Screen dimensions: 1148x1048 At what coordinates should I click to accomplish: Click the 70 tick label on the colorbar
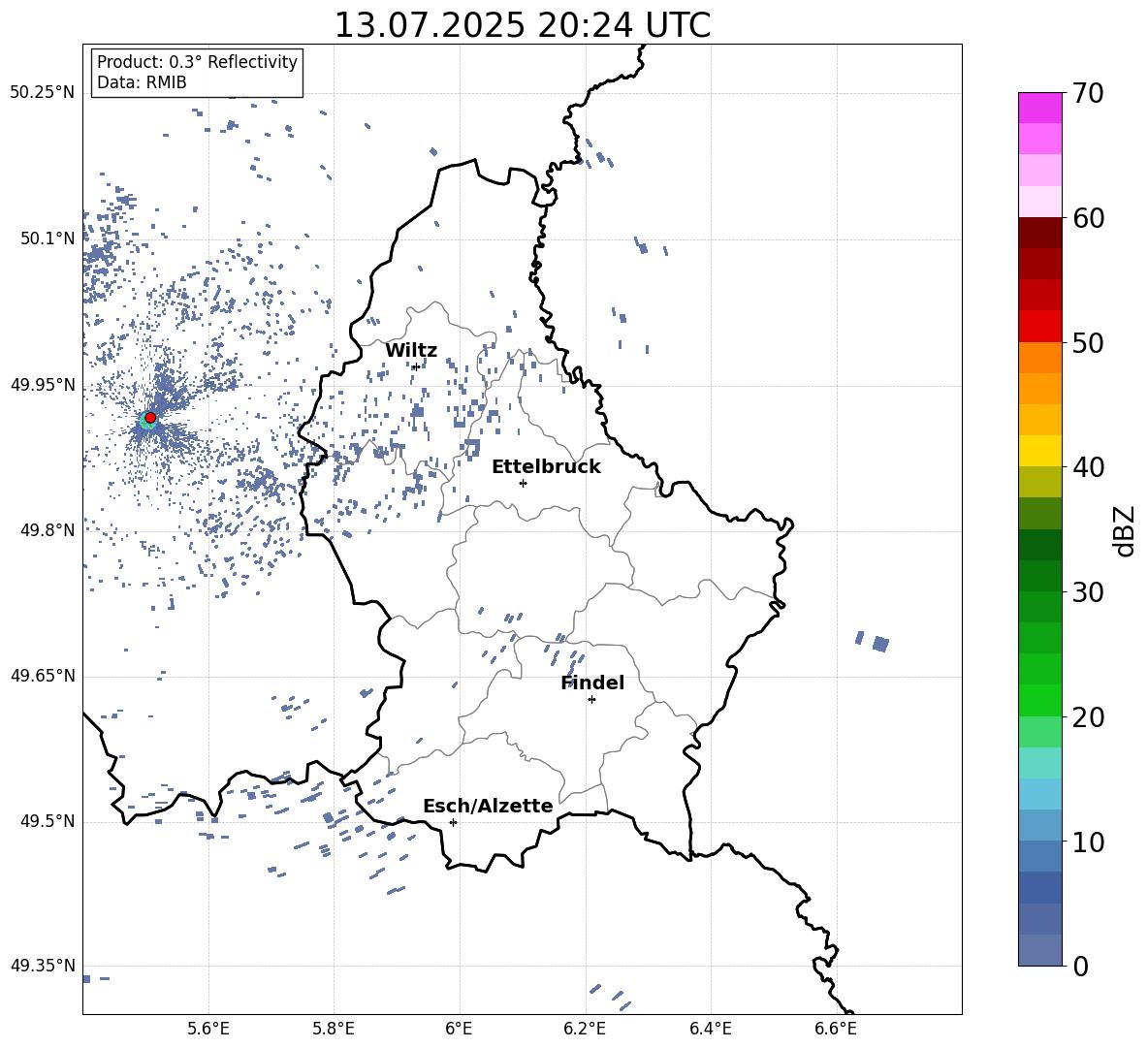pos(1088,93)
